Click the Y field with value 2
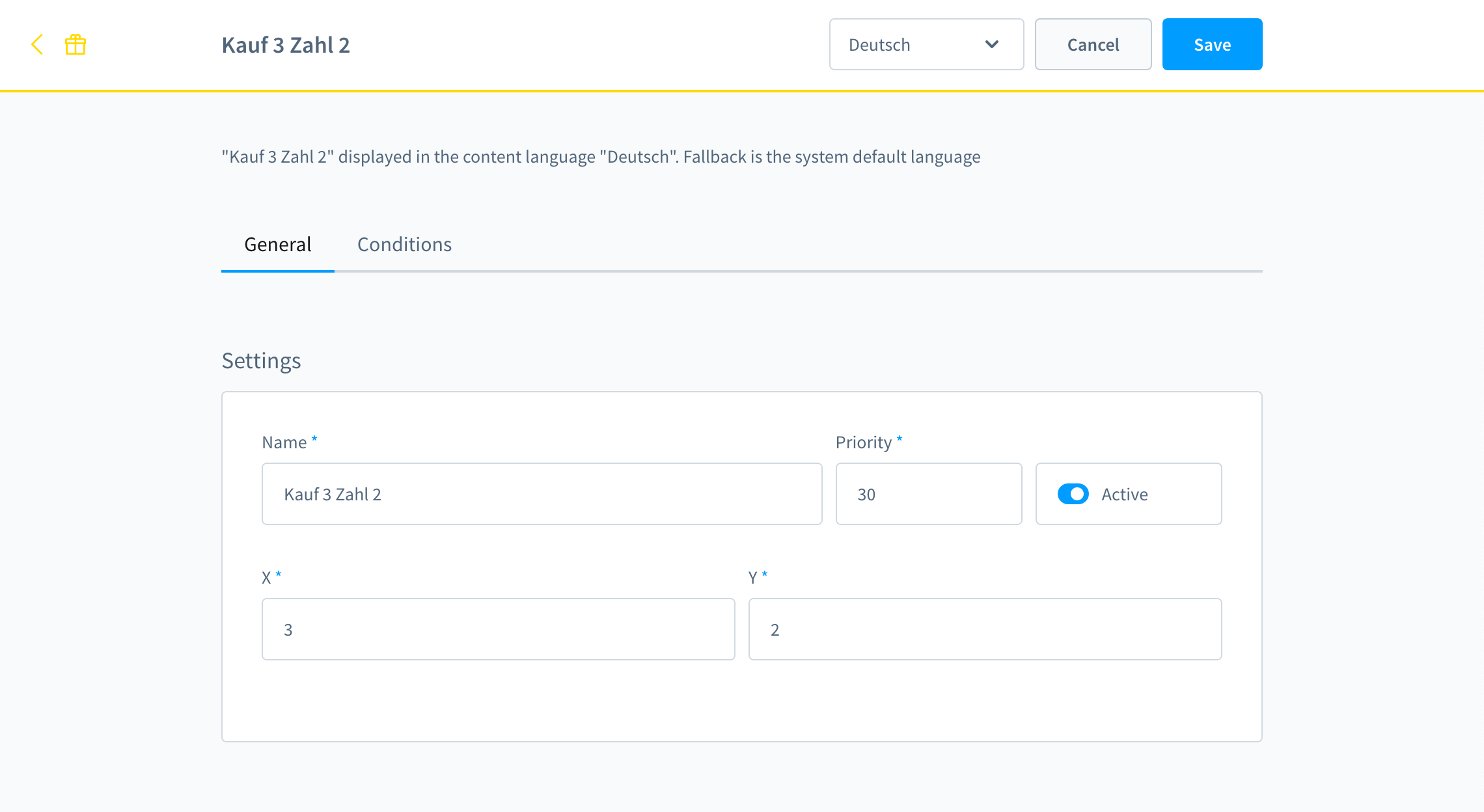Viewport: 1484px width, 812px height. coord(985,629)
